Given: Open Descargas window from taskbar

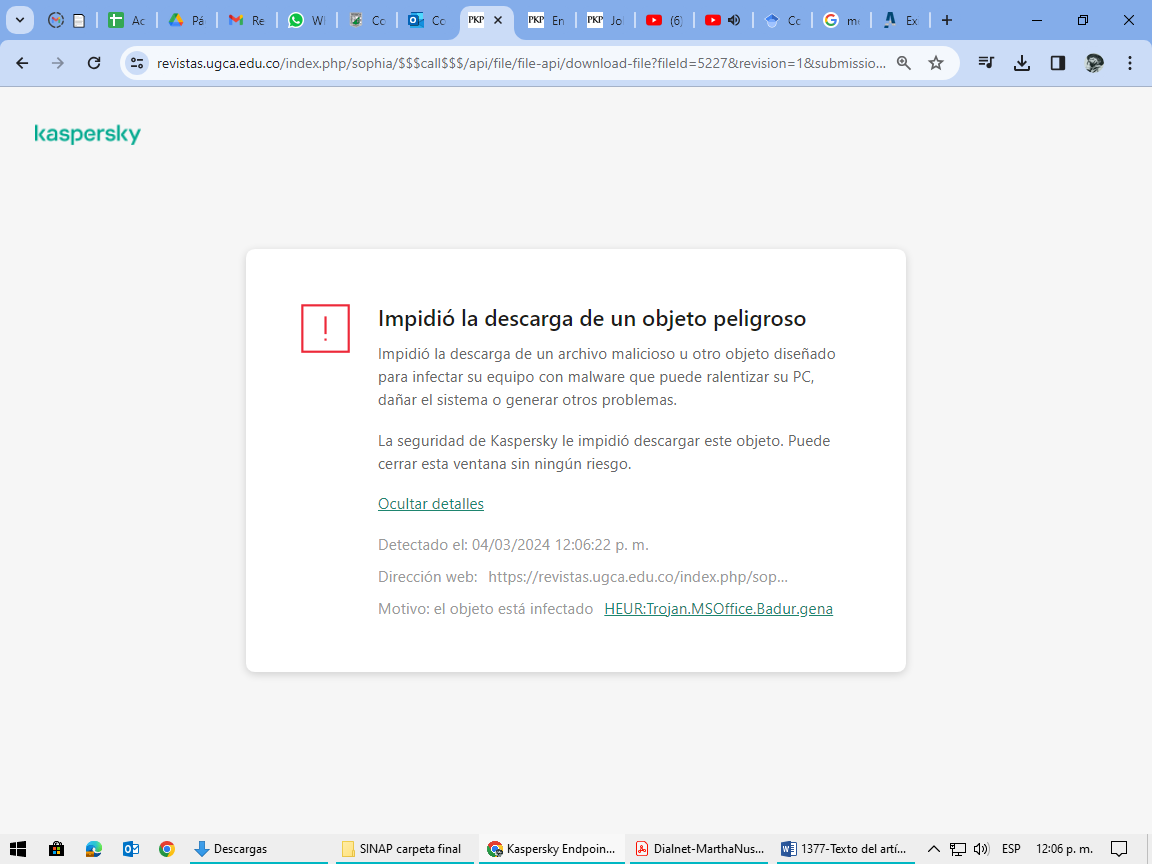Looking at the screenshot, I should tap(257, 849).
